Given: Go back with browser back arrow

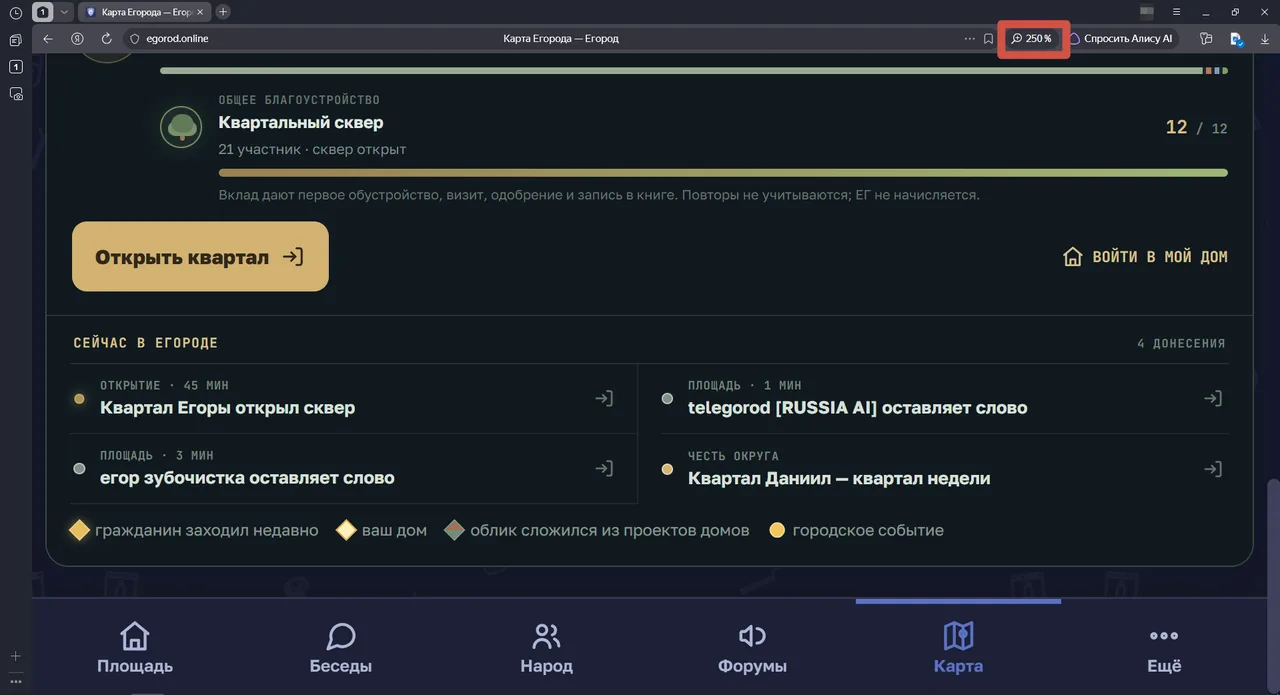Looking at the screenshot, I should click(48, 38).
